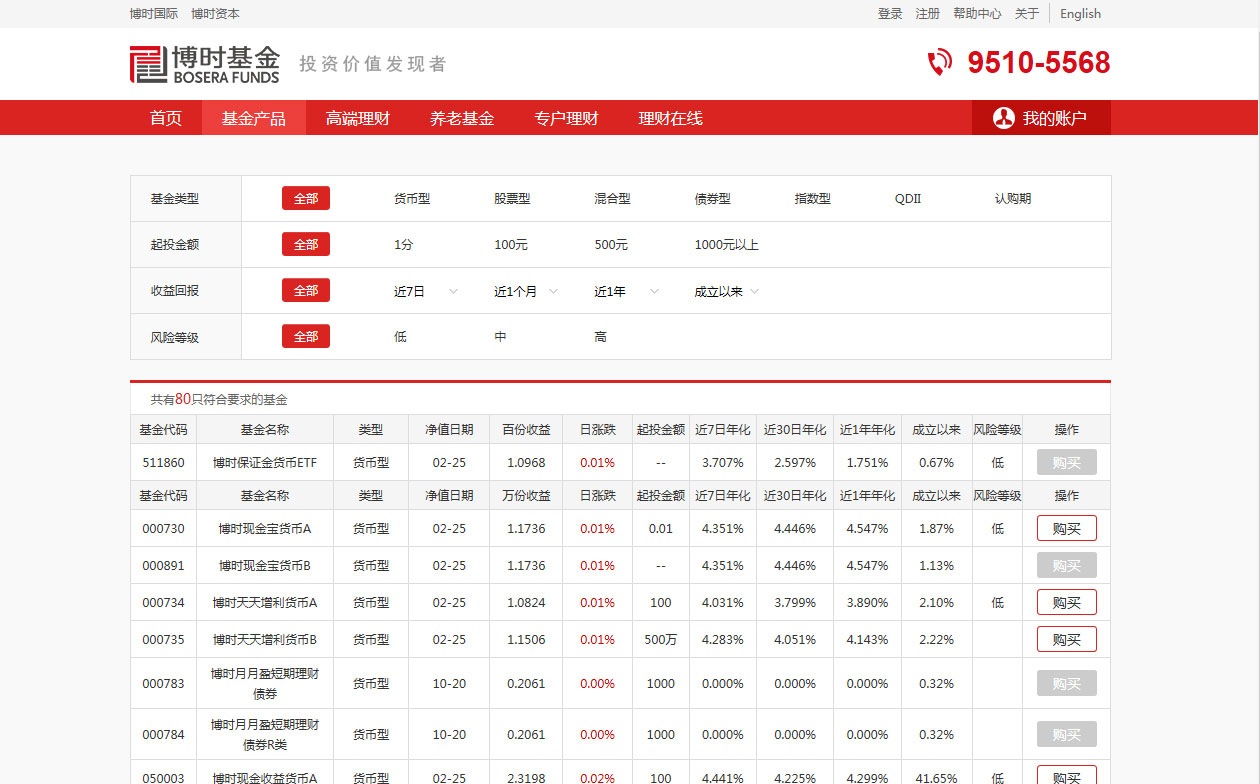Switch site language to English
1260x784 pixels.
(1080, 14)
